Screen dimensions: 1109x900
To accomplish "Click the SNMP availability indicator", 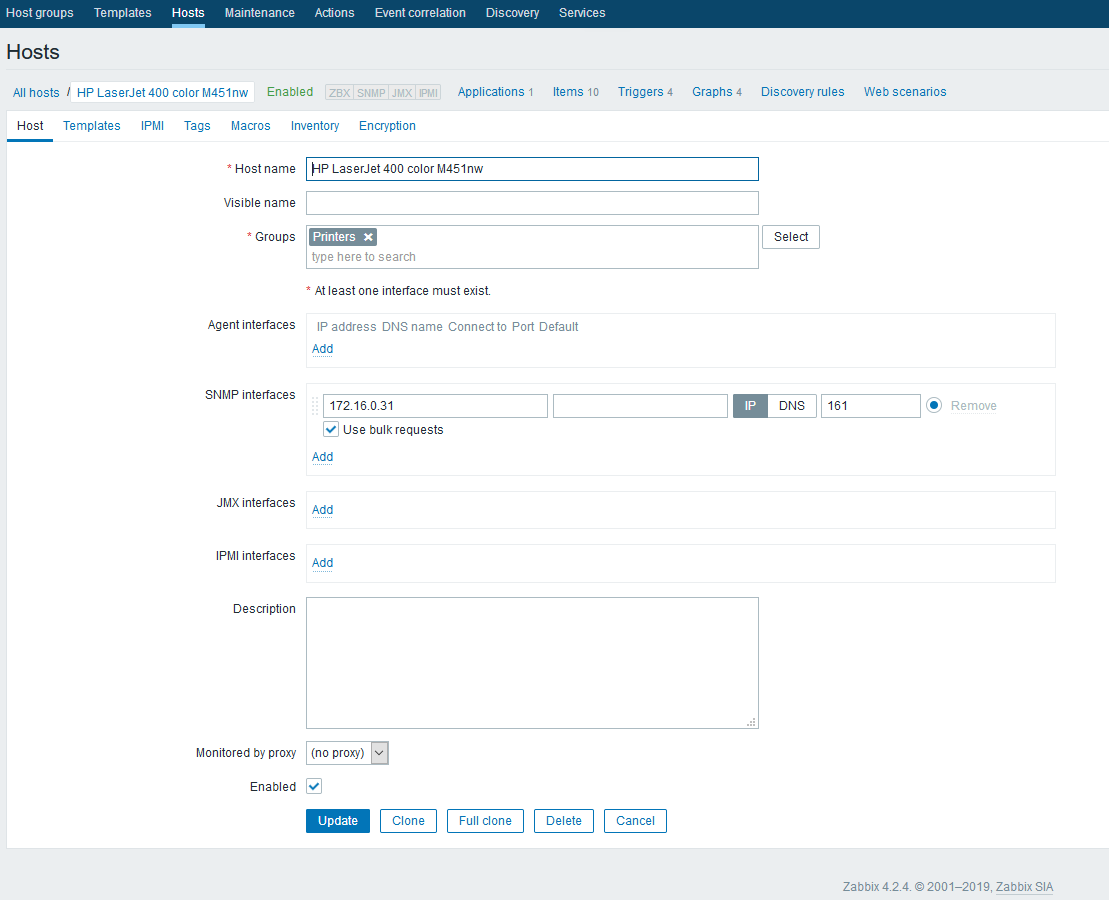I will point(371,93).
